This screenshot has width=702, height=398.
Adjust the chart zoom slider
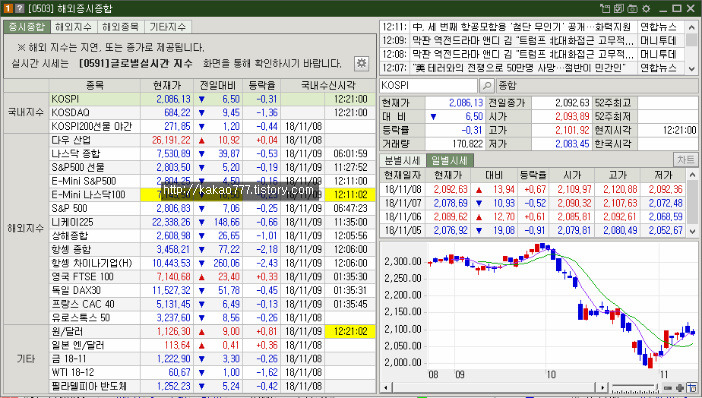click(x=636, y=388)
